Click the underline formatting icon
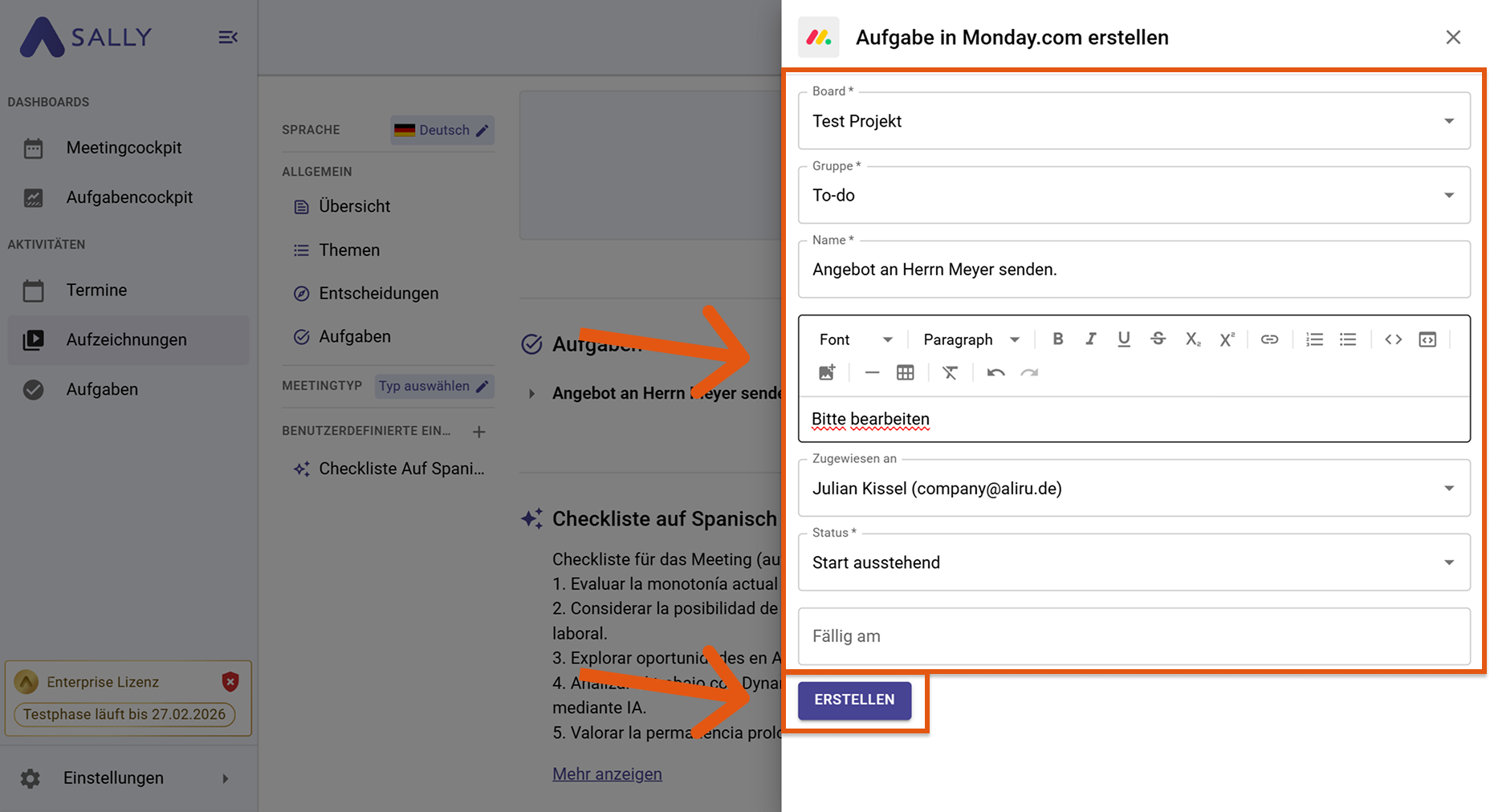This screenshot has height=812, width=1490. point(1124,339)
